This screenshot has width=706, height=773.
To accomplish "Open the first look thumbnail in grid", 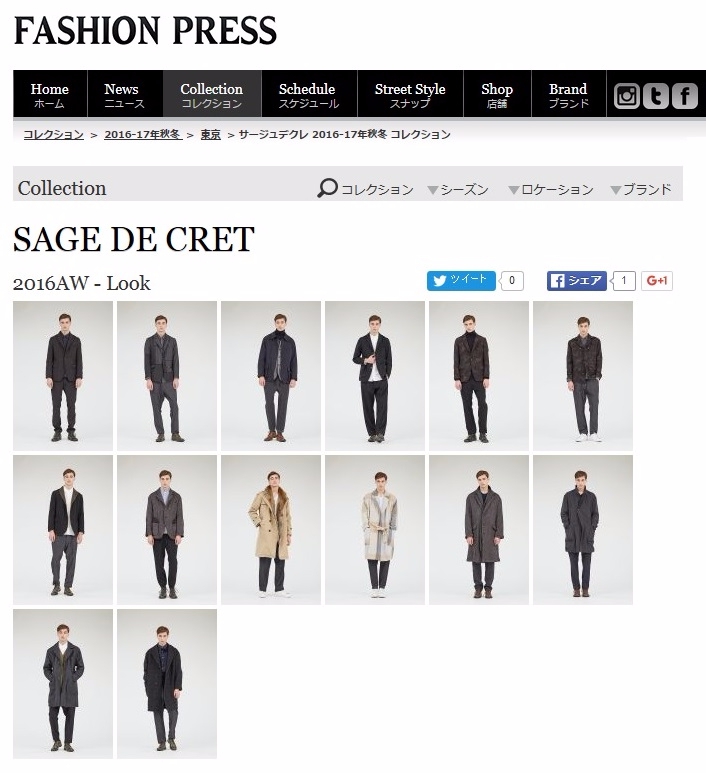I will coord(63,376).
